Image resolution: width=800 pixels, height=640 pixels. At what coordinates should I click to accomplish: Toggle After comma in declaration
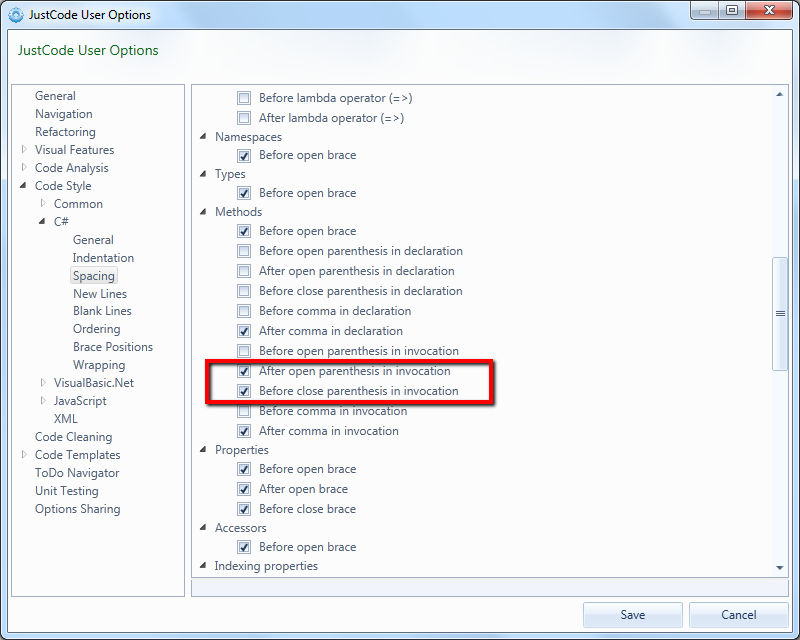244,331
